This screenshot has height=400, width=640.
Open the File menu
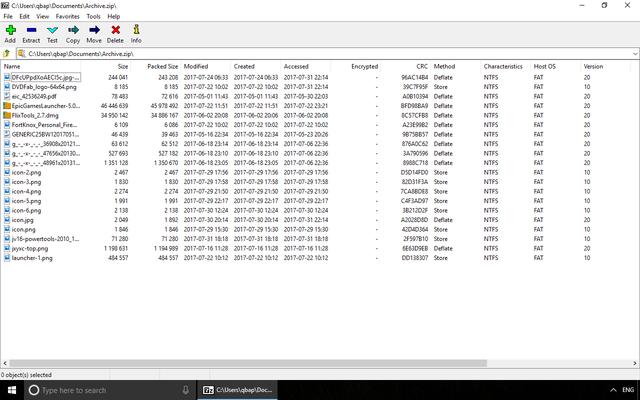click(x=8, y=17)
